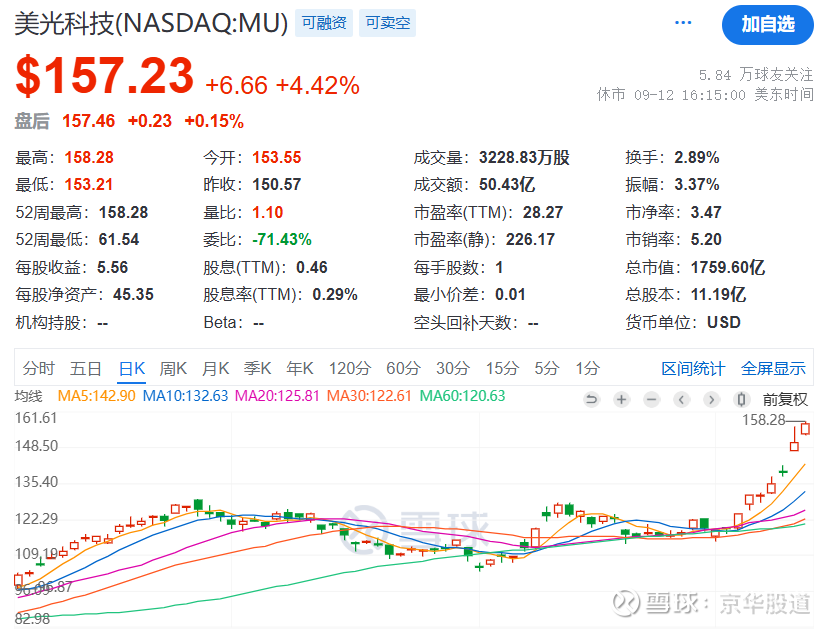Click the 今开 value 153.55
The width and height of the screenshot is (834, 629).
pyautogui.click(x=277, y=157)
